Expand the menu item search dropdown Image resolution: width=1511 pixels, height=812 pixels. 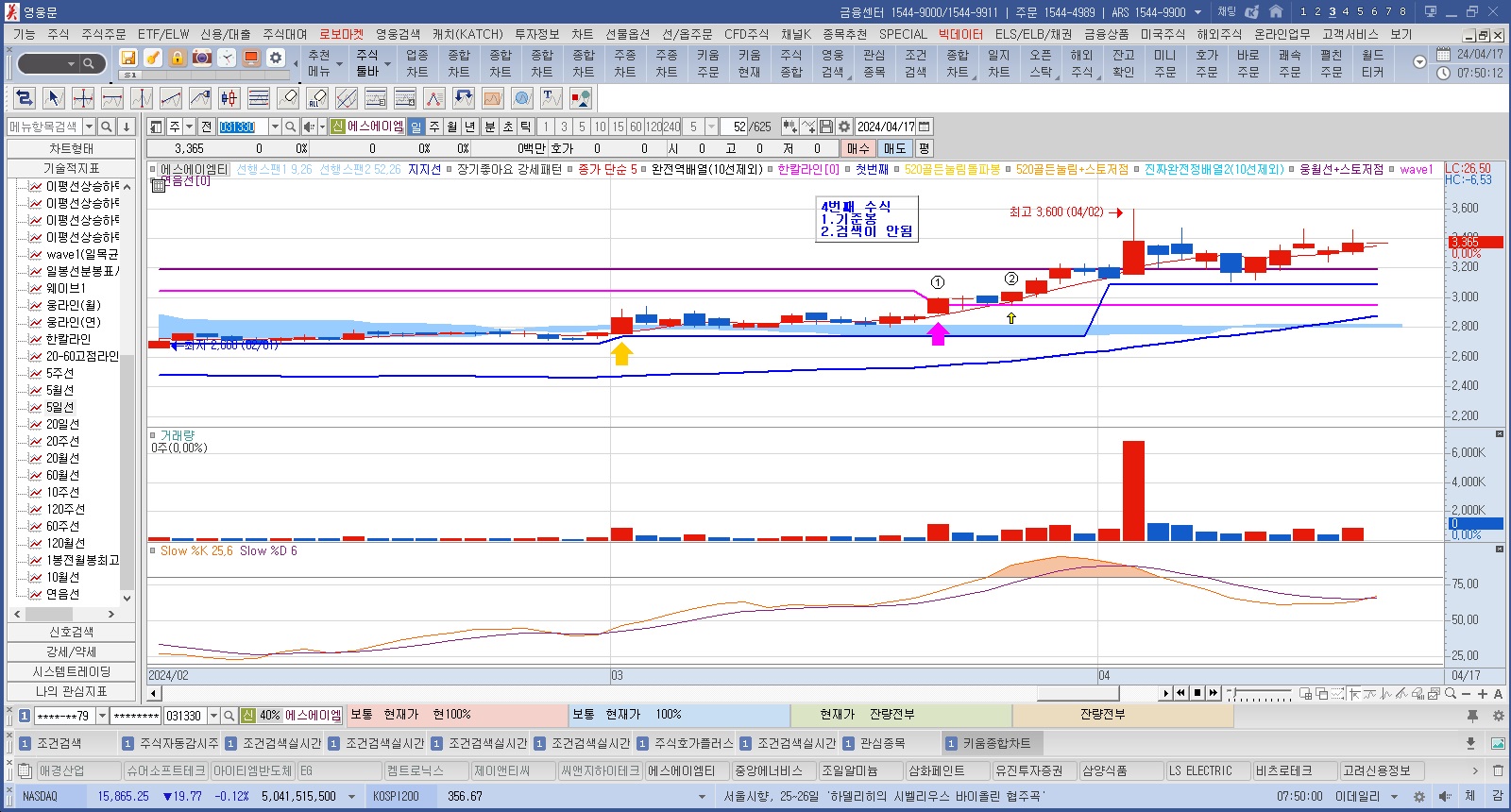click(89, 127)
